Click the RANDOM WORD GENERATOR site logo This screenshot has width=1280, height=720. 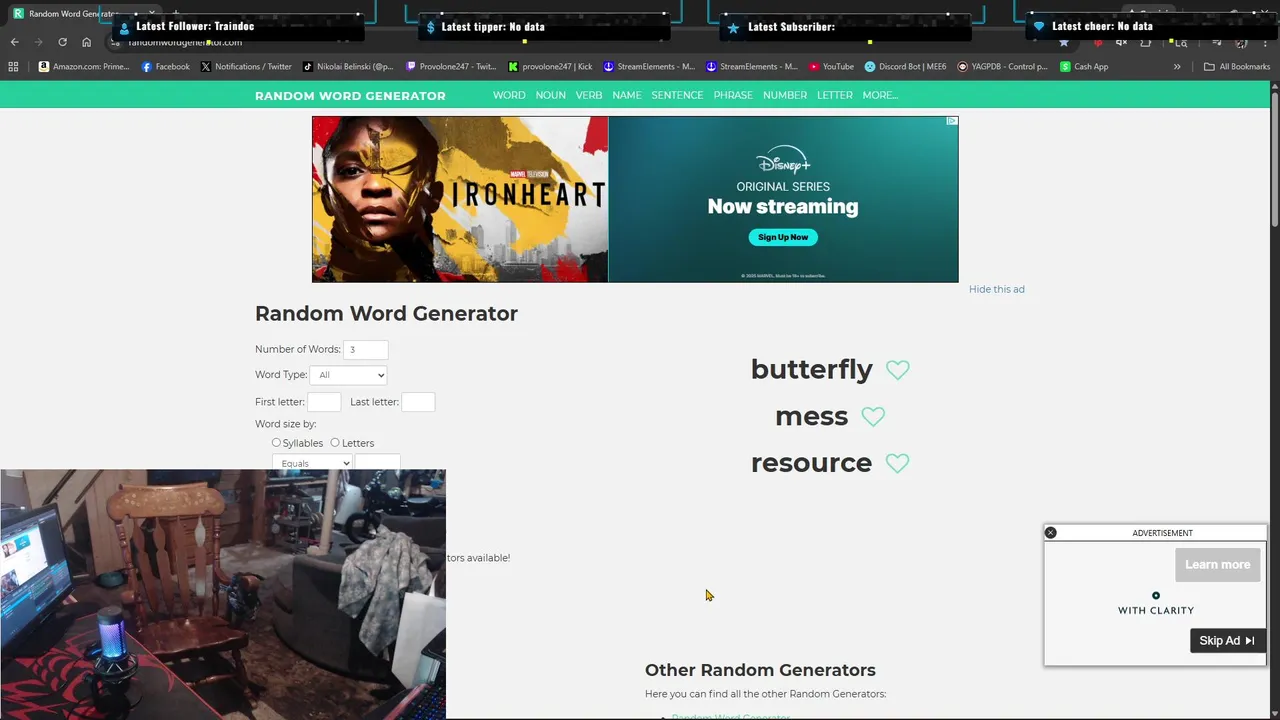pos(350,96)
